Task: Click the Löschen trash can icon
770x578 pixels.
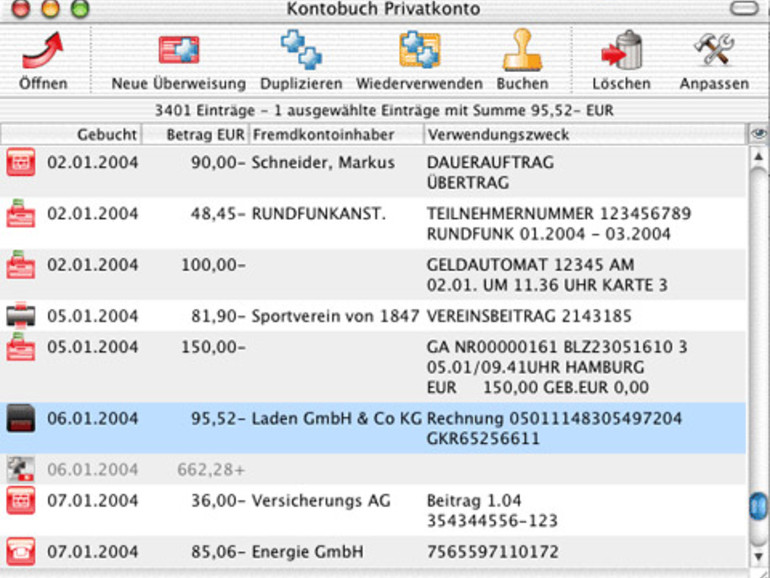Action: pyautogui.click(x=622, y=50)
